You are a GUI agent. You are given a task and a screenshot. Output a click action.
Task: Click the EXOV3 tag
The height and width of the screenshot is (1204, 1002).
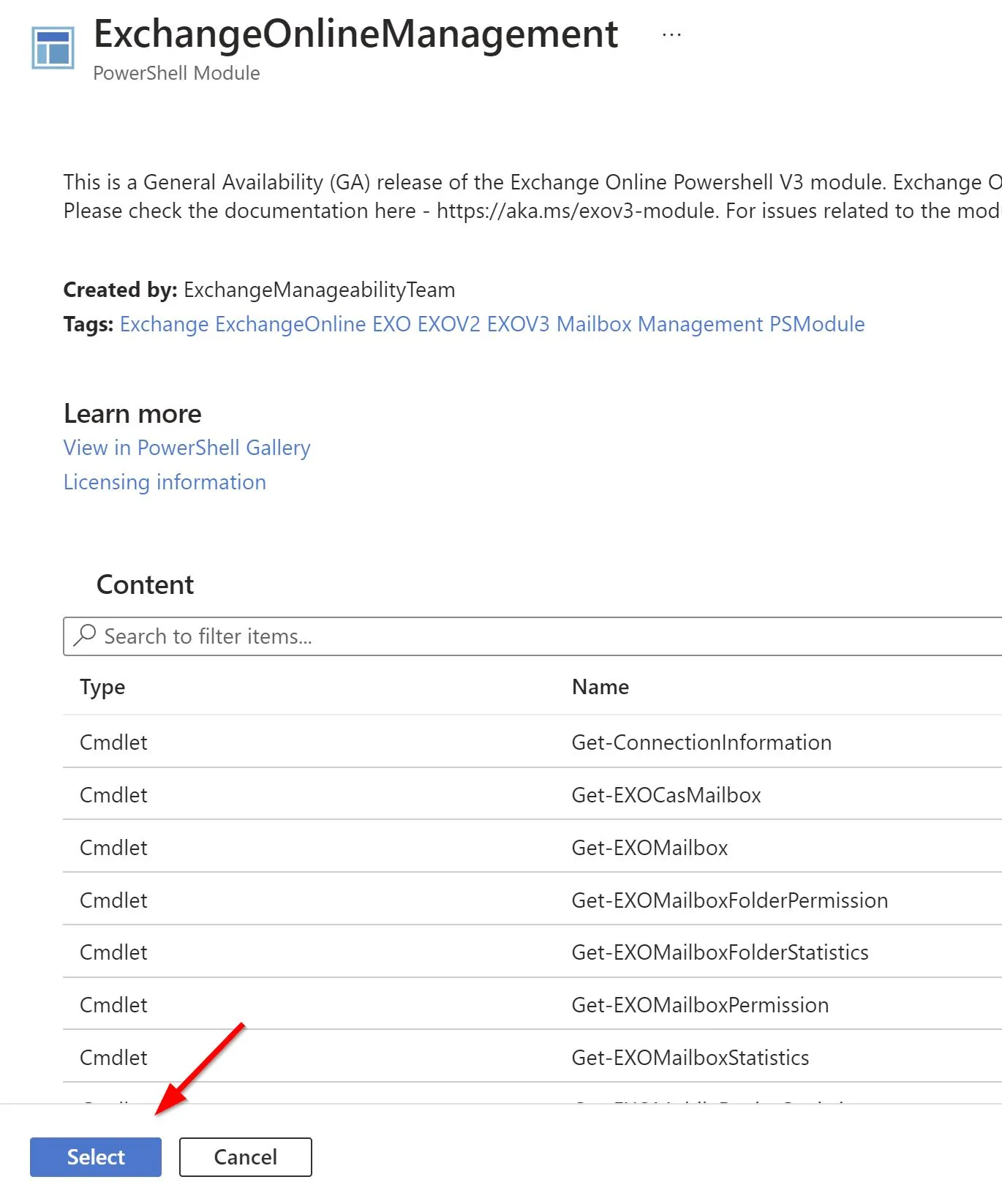519,324
